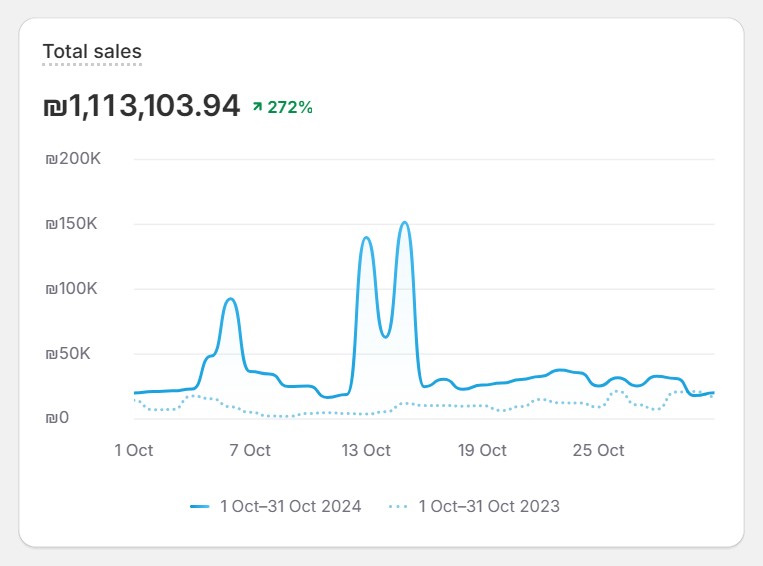The image size is (763, 566).
Task: Toggle the 1 Oct–31 Oct 2024 legend label
Action: [x=291, y=506]
